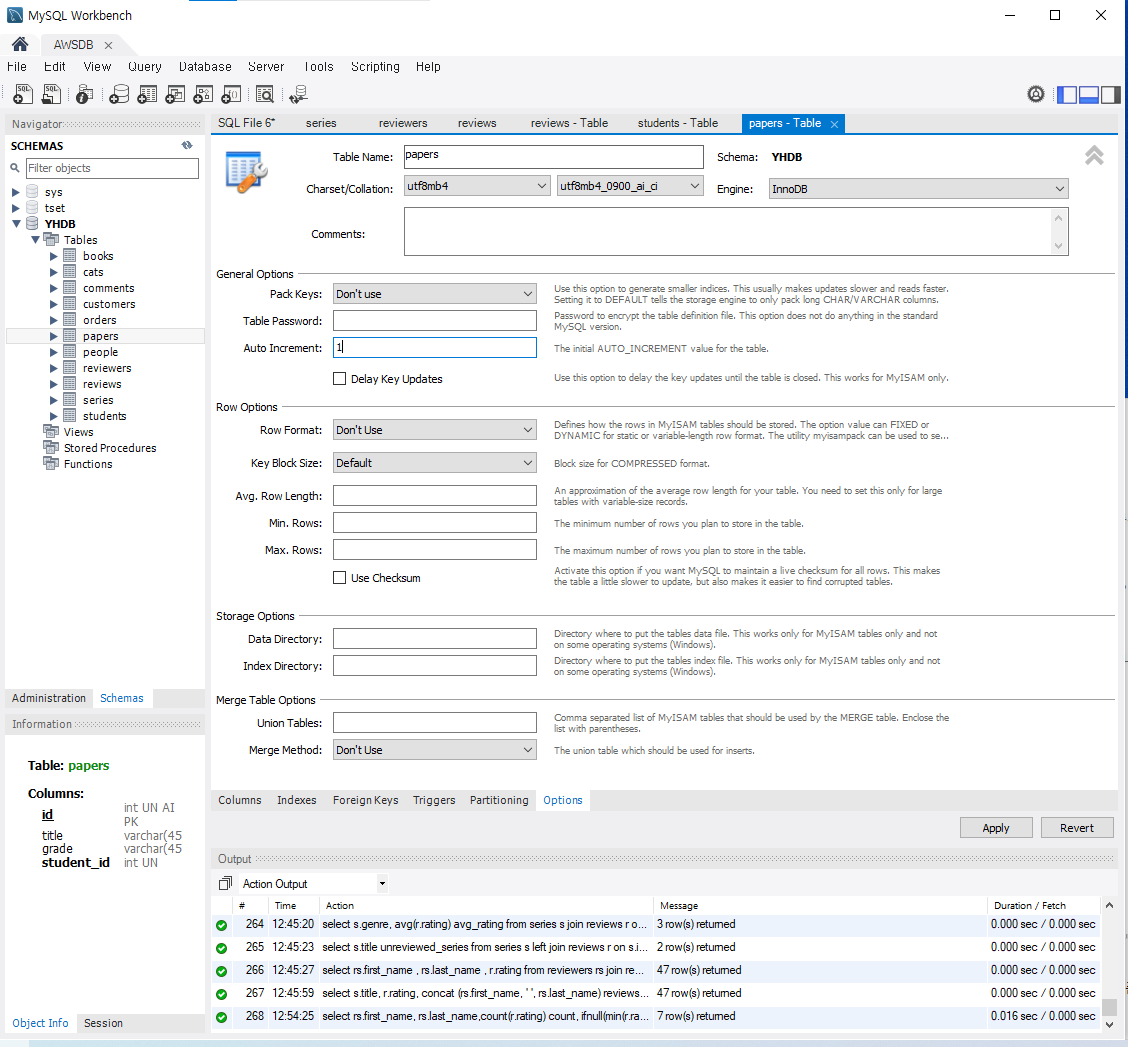
Task: Open the object inspector icon
Action: (x=84, y=94)
